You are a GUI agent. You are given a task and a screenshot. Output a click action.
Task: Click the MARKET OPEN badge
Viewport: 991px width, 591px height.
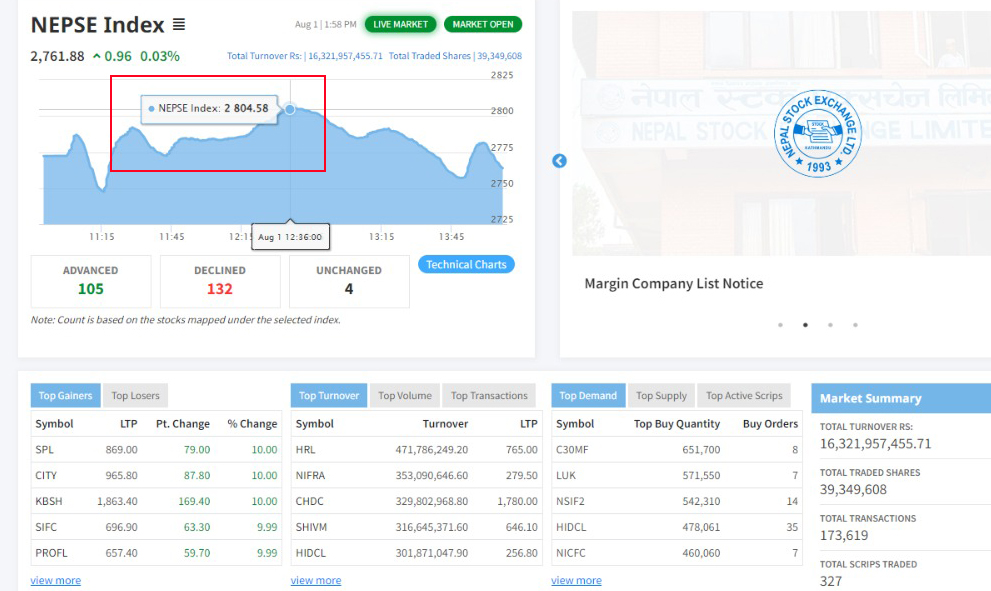[x=483, y=24]
